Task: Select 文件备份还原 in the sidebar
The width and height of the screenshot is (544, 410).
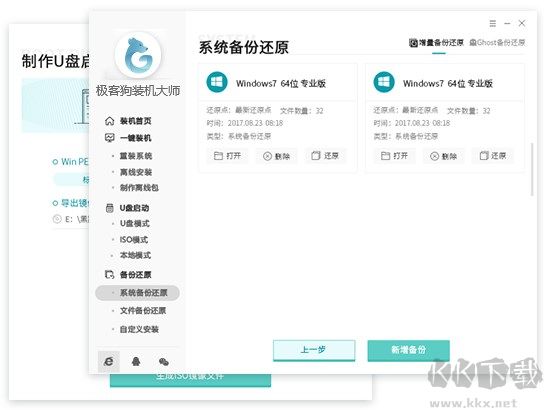Action: click(143, 310)
